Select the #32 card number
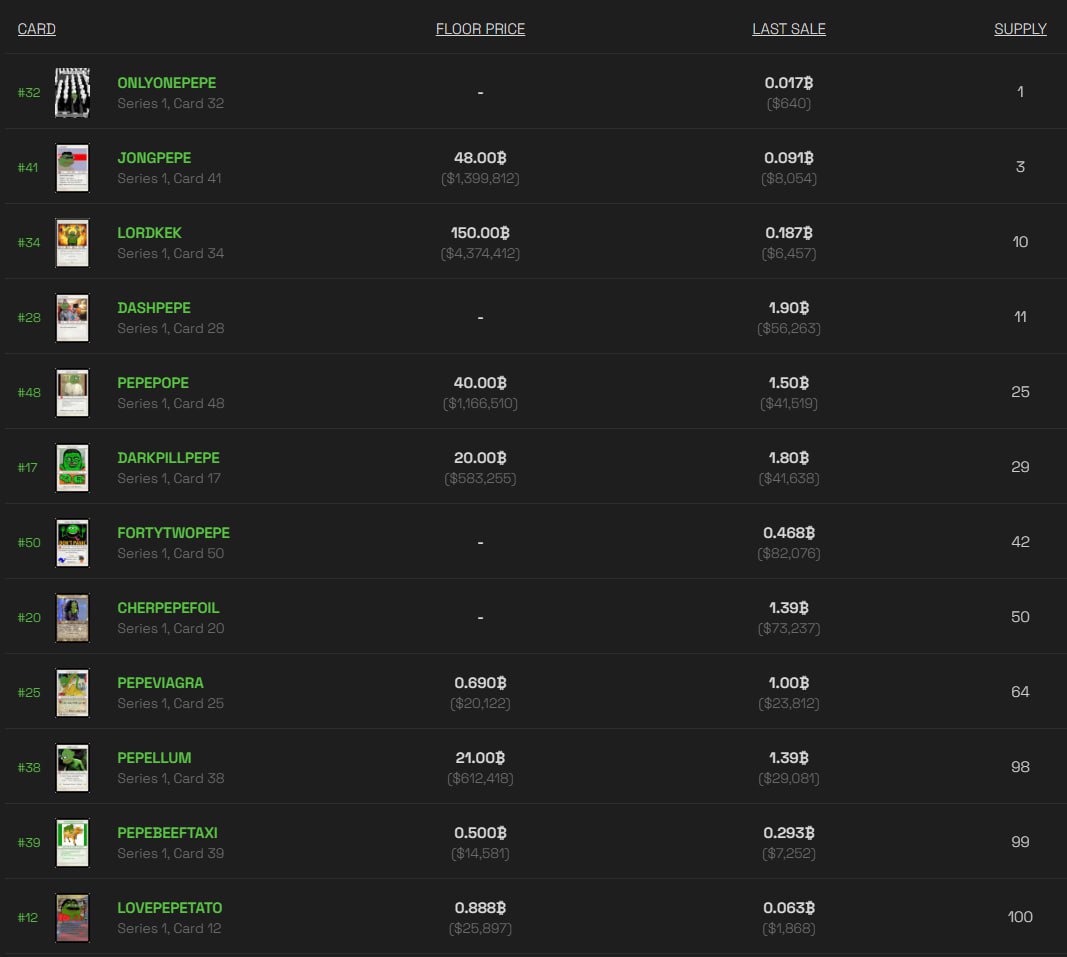 29,93
